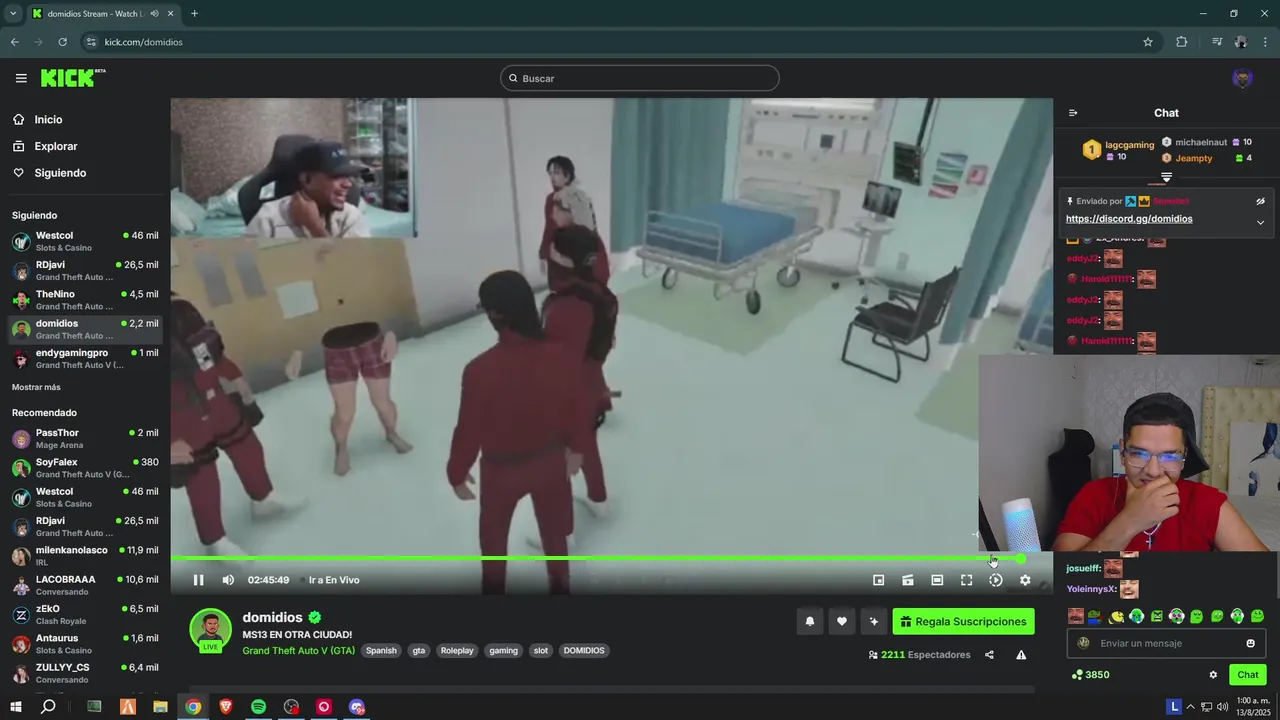Open endygamingpro channel in sidebar

click(84, 359)
